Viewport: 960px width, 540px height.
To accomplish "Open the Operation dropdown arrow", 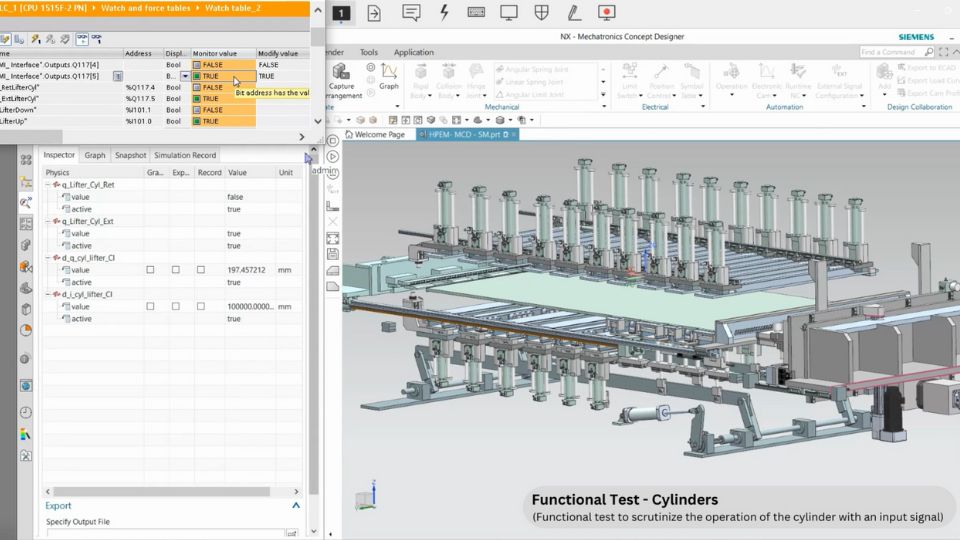I will click(732, 95).
